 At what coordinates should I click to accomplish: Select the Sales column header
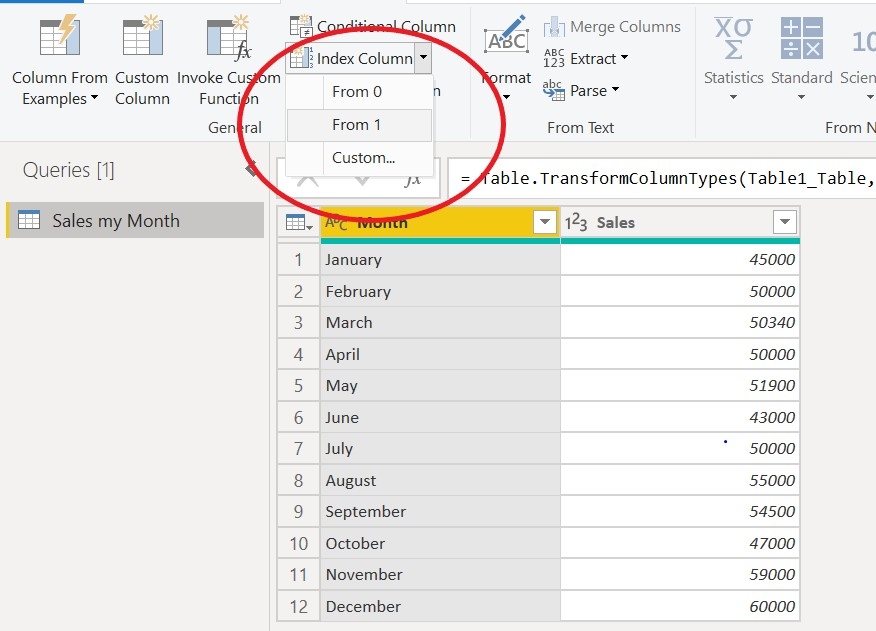660,223
